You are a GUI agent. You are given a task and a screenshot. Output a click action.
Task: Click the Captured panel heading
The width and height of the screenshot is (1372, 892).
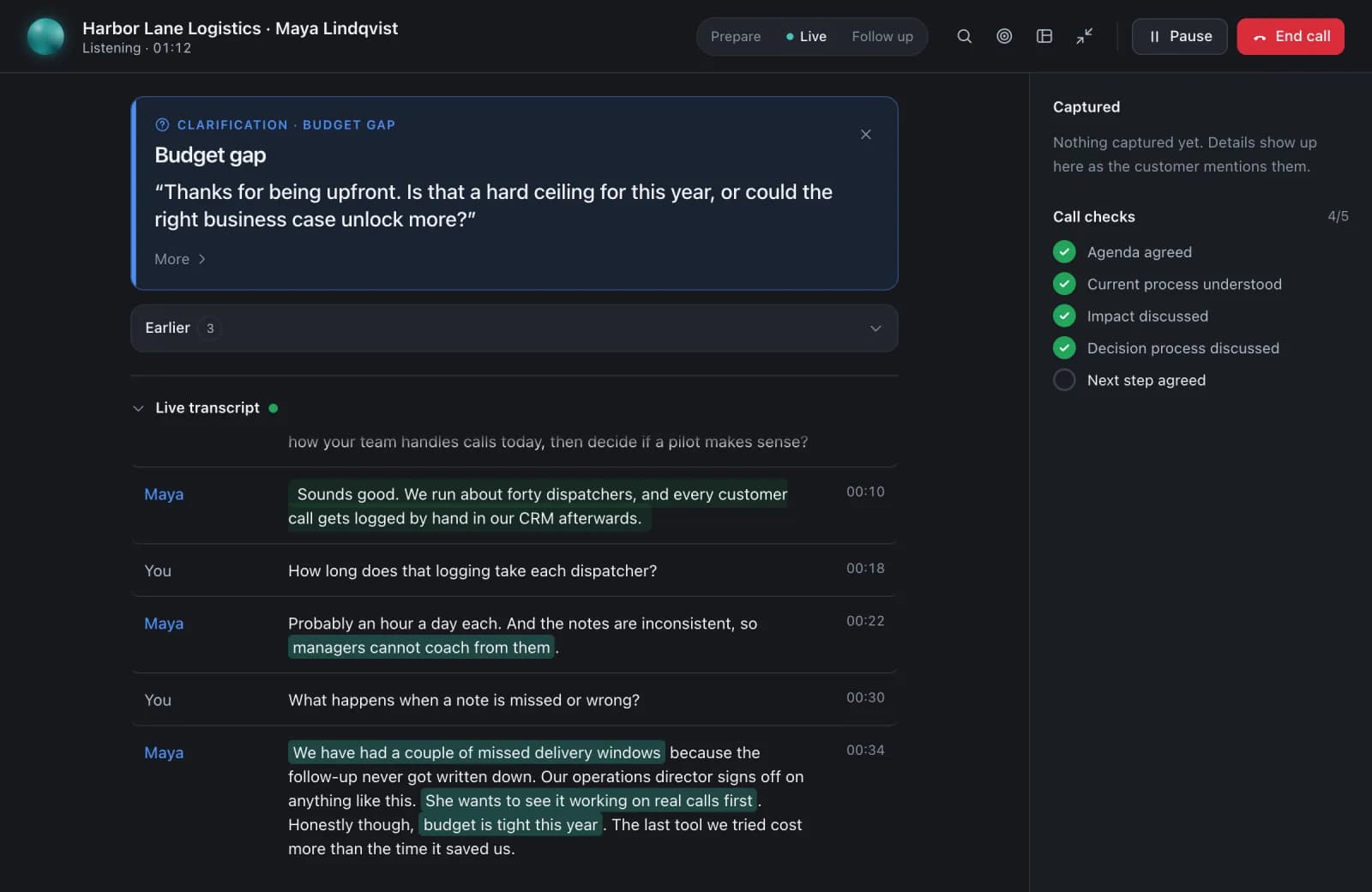pos(1086,106)
